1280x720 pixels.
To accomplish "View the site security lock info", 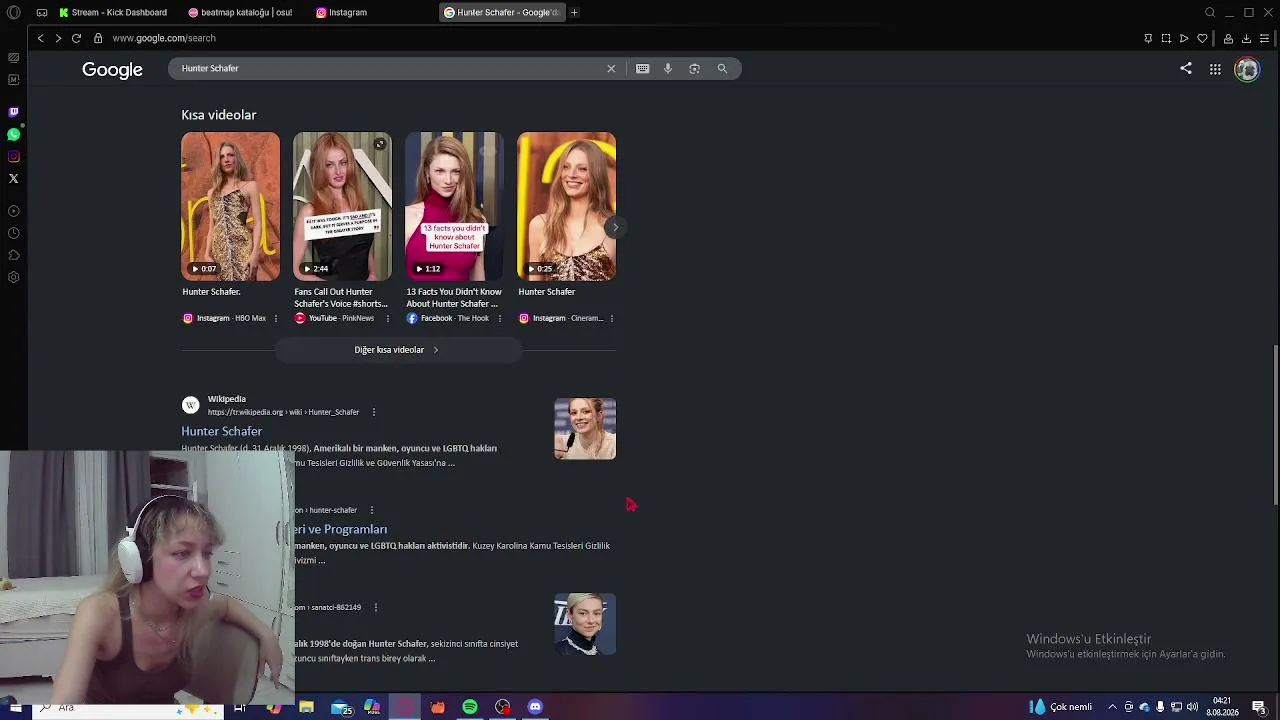I will click(98, 38).
